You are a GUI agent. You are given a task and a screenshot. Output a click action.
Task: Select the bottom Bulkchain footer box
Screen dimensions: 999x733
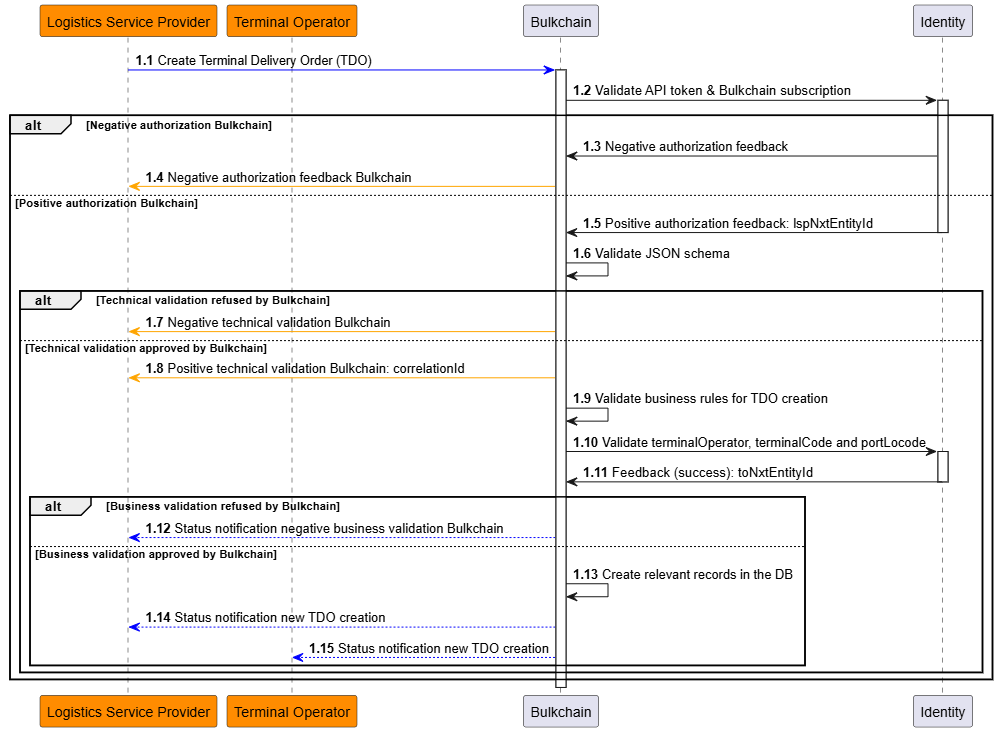560,711
